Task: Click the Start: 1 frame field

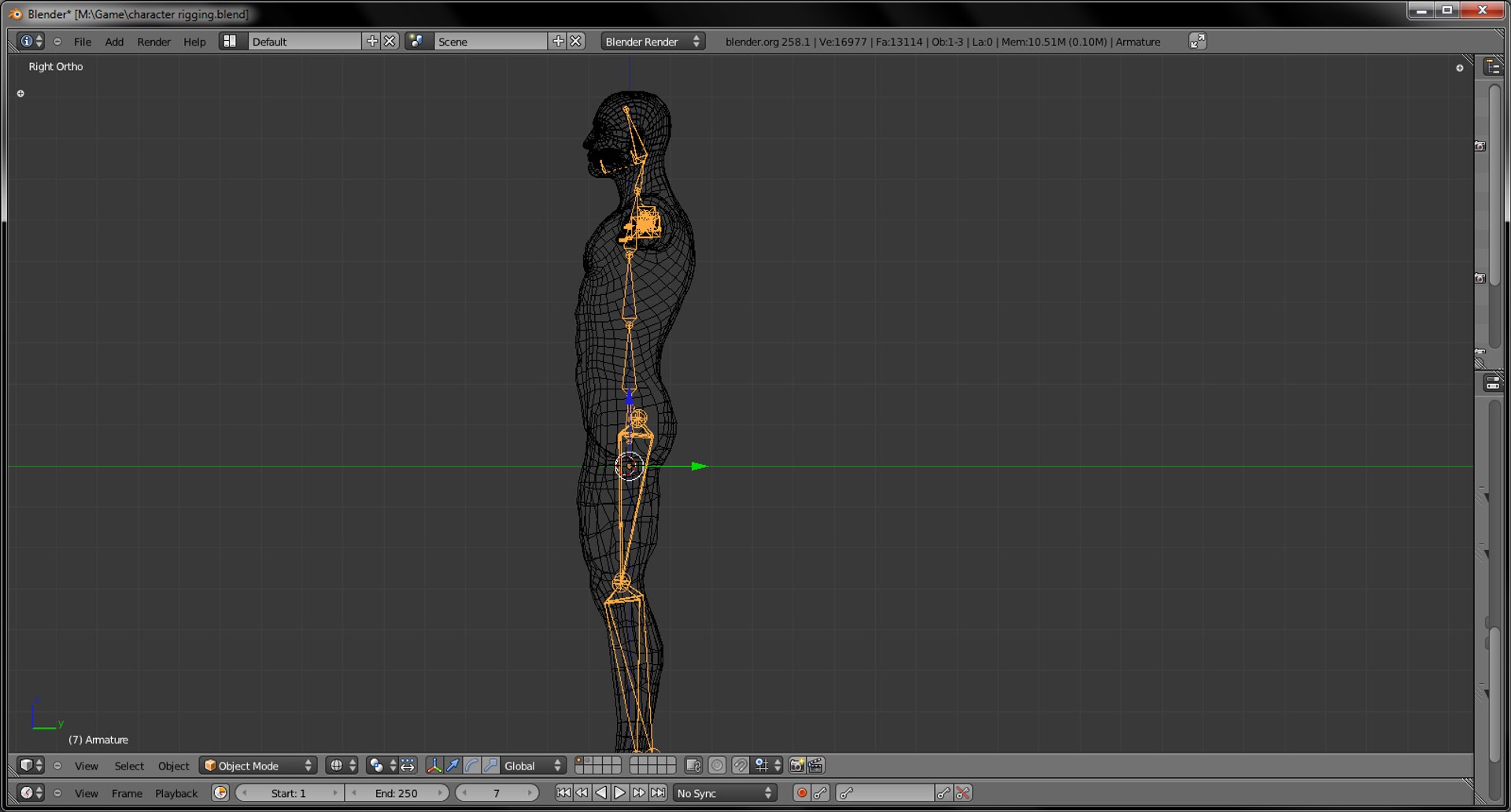Action: tap(289, 792)
